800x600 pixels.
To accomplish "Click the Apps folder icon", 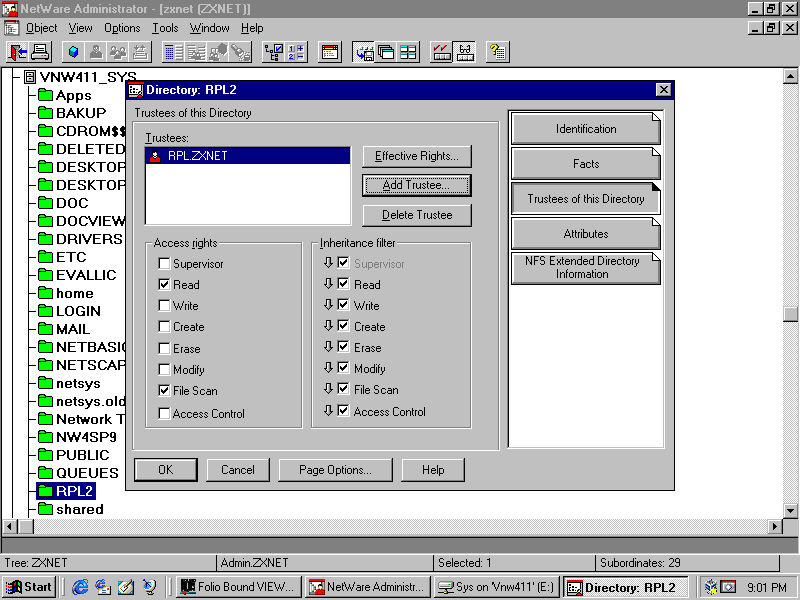I will (x=45, y=95).
